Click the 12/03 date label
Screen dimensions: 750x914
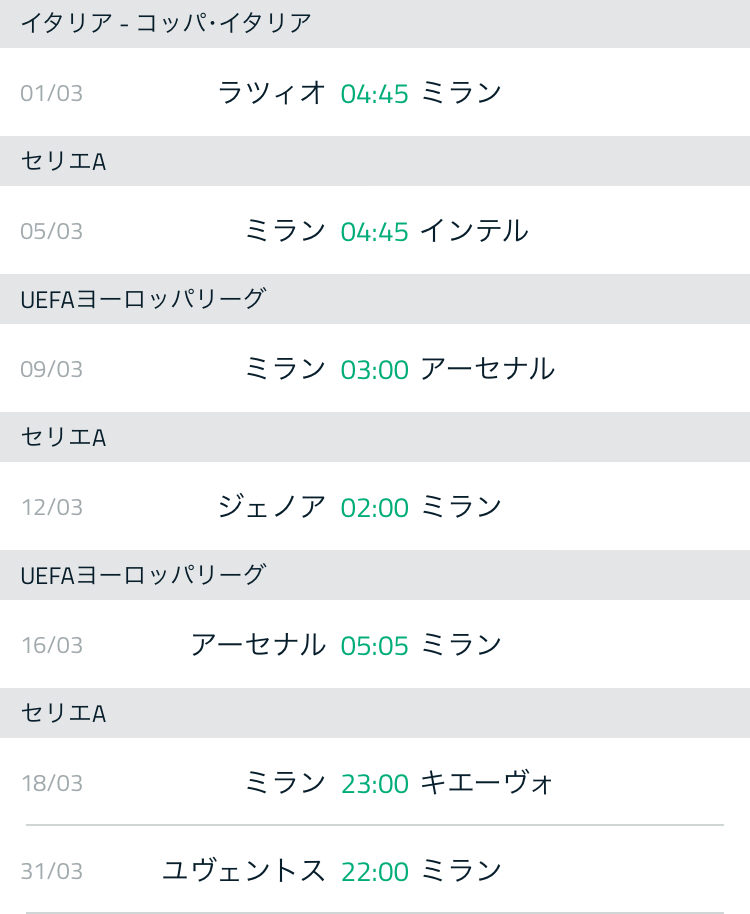pyautogui.click(x=52, y=507)
